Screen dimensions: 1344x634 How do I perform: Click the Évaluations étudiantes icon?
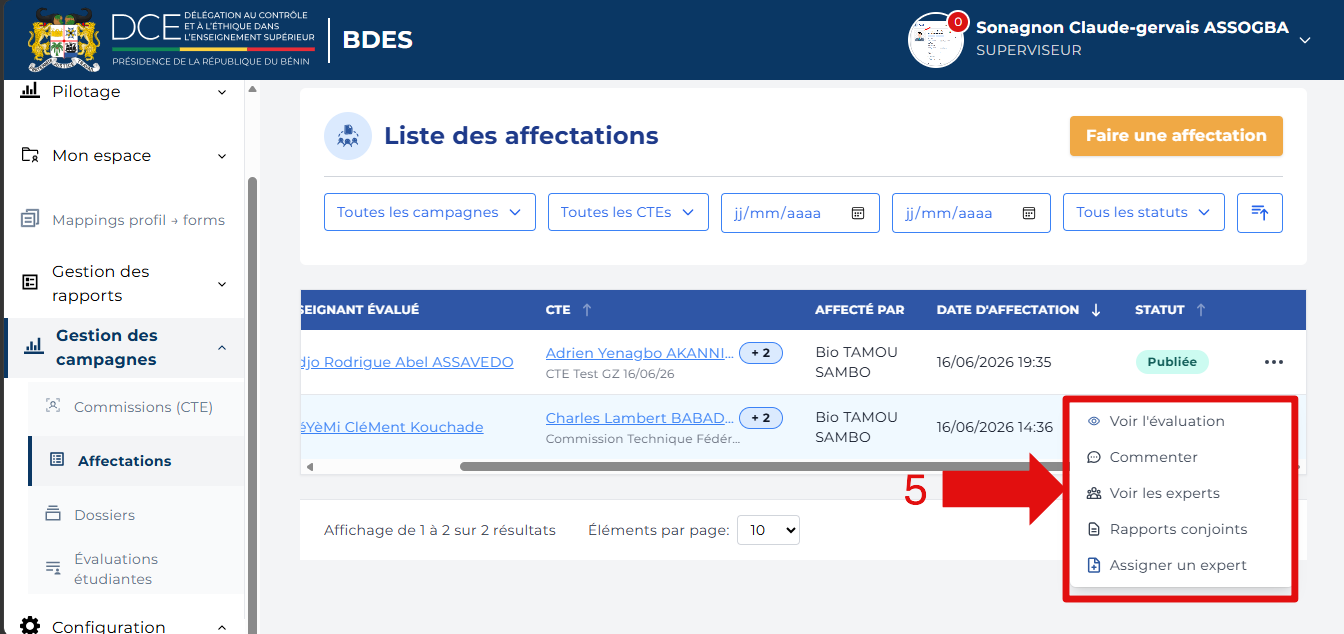coord(53,568)
